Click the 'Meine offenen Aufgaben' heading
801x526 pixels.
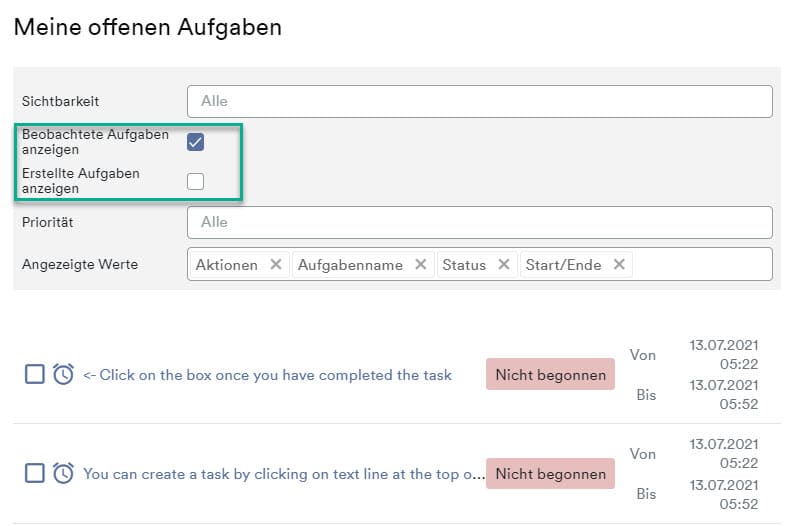pyautogui.click(x=148, y=27)
